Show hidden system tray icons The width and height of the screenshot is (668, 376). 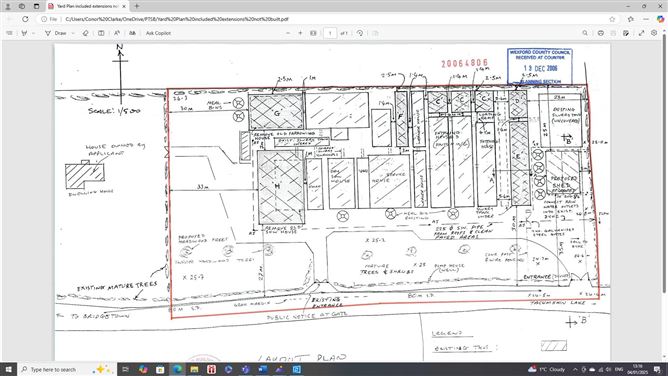[575, 369]
